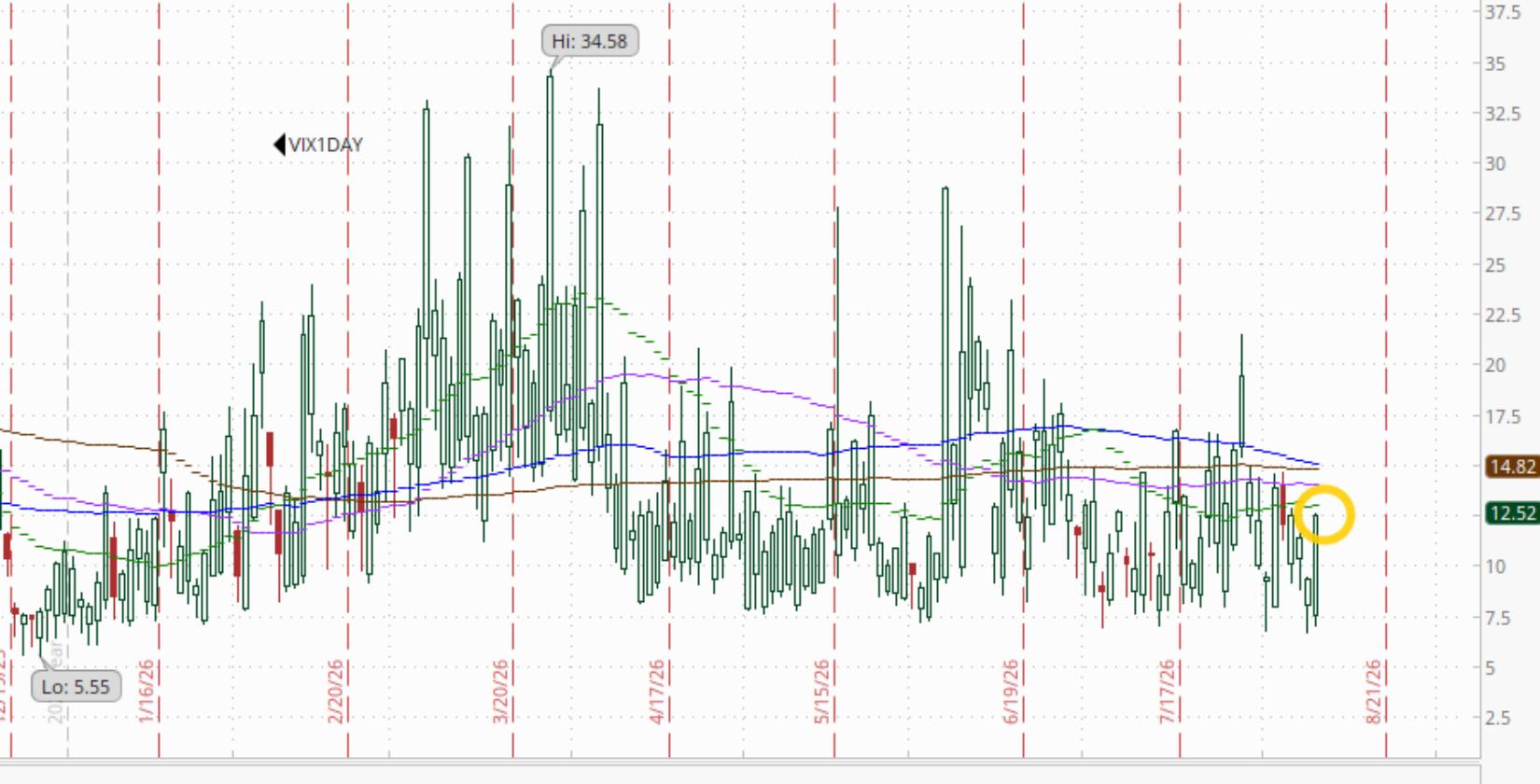Click the 7.5 price axis label
This screenshot has height=784, width=1540.
click(x=1500, y=618)
